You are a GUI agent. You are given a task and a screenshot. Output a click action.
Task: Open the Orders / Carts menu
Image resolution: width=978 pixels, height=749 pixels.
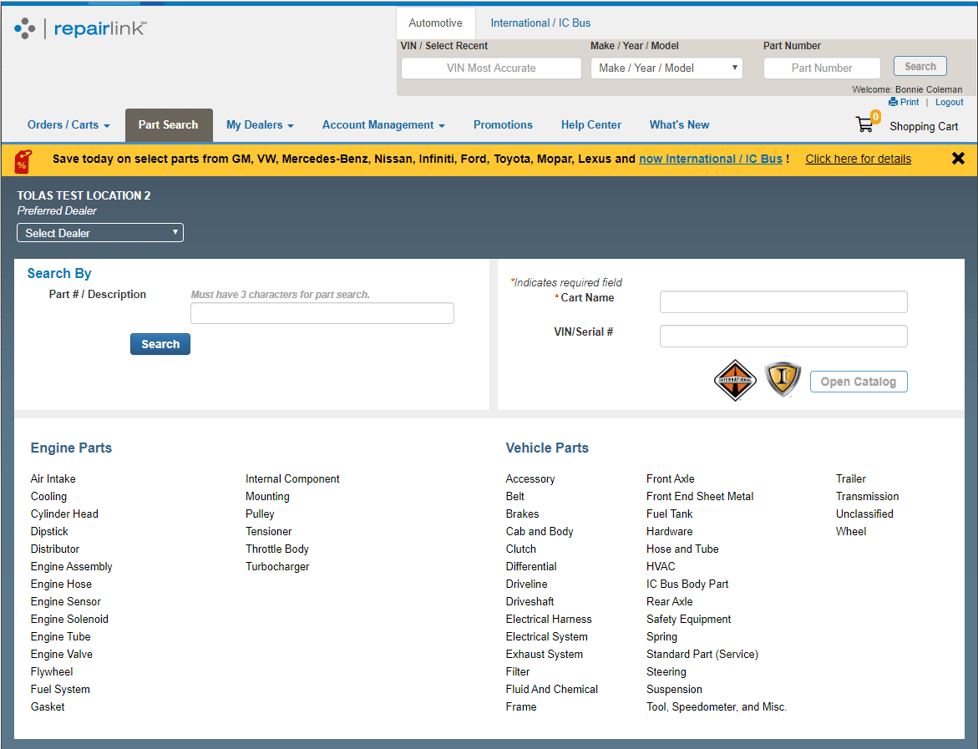tap(68, 125)
